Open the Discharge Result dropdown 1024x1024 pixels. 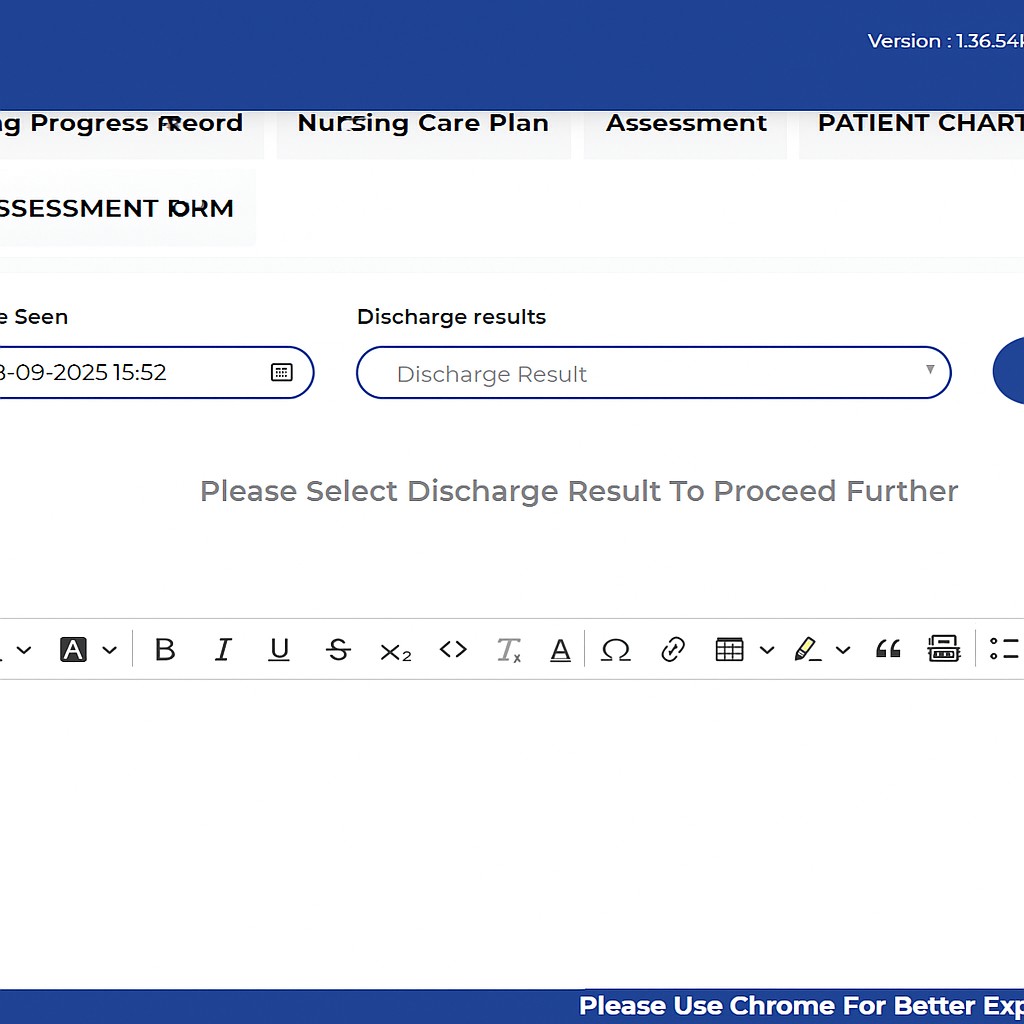(653, 373)
